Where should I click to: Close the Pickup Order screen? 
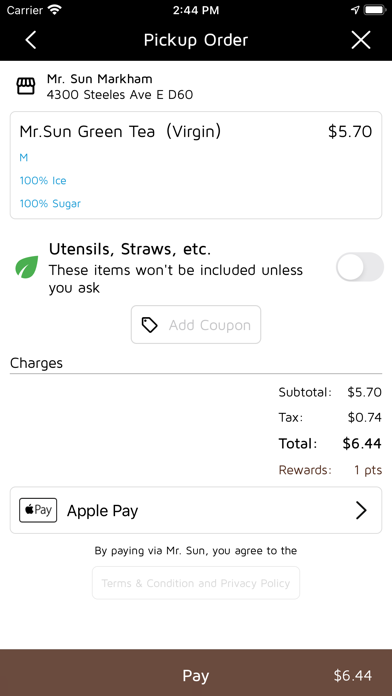coord(360,40)
